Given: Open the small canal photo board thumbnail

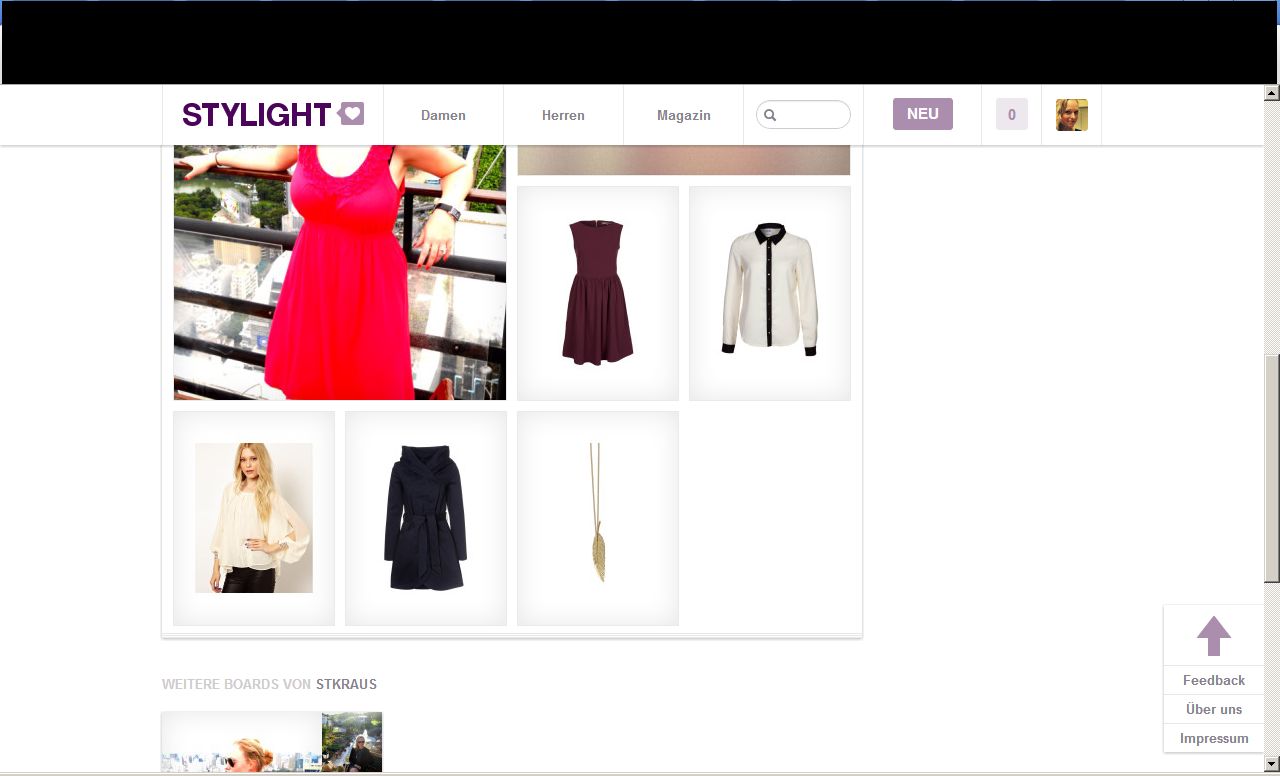Looking at the screenshot, I should coord(352,742).
